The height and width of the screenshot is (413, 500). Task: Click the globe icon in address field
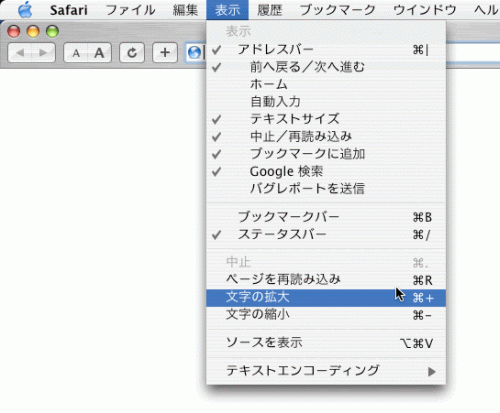(x=194, y=53)
